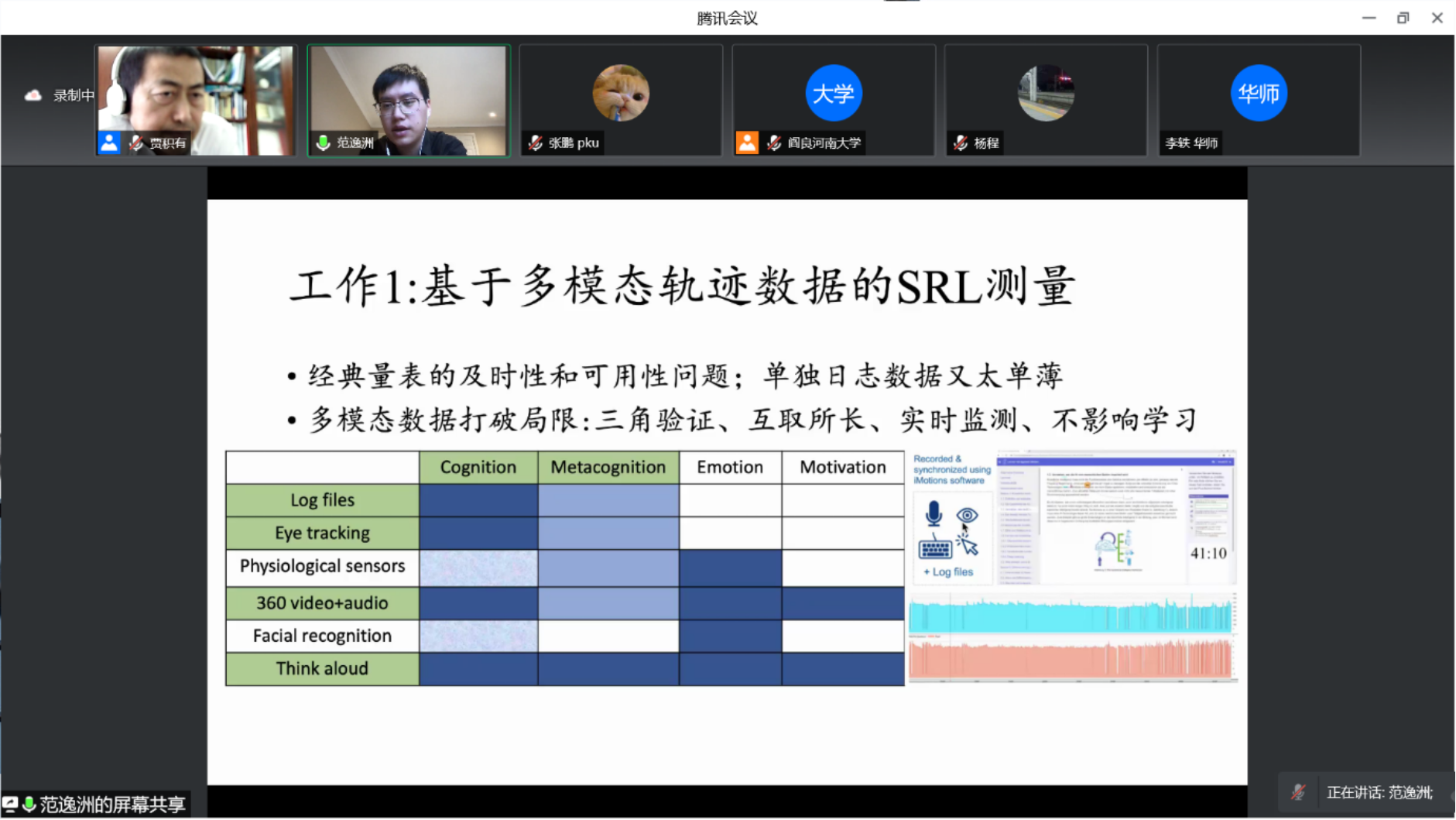Click the orange user badge on 闫良河南大学's tile
1456x820 pixels.
pos(747,142)
